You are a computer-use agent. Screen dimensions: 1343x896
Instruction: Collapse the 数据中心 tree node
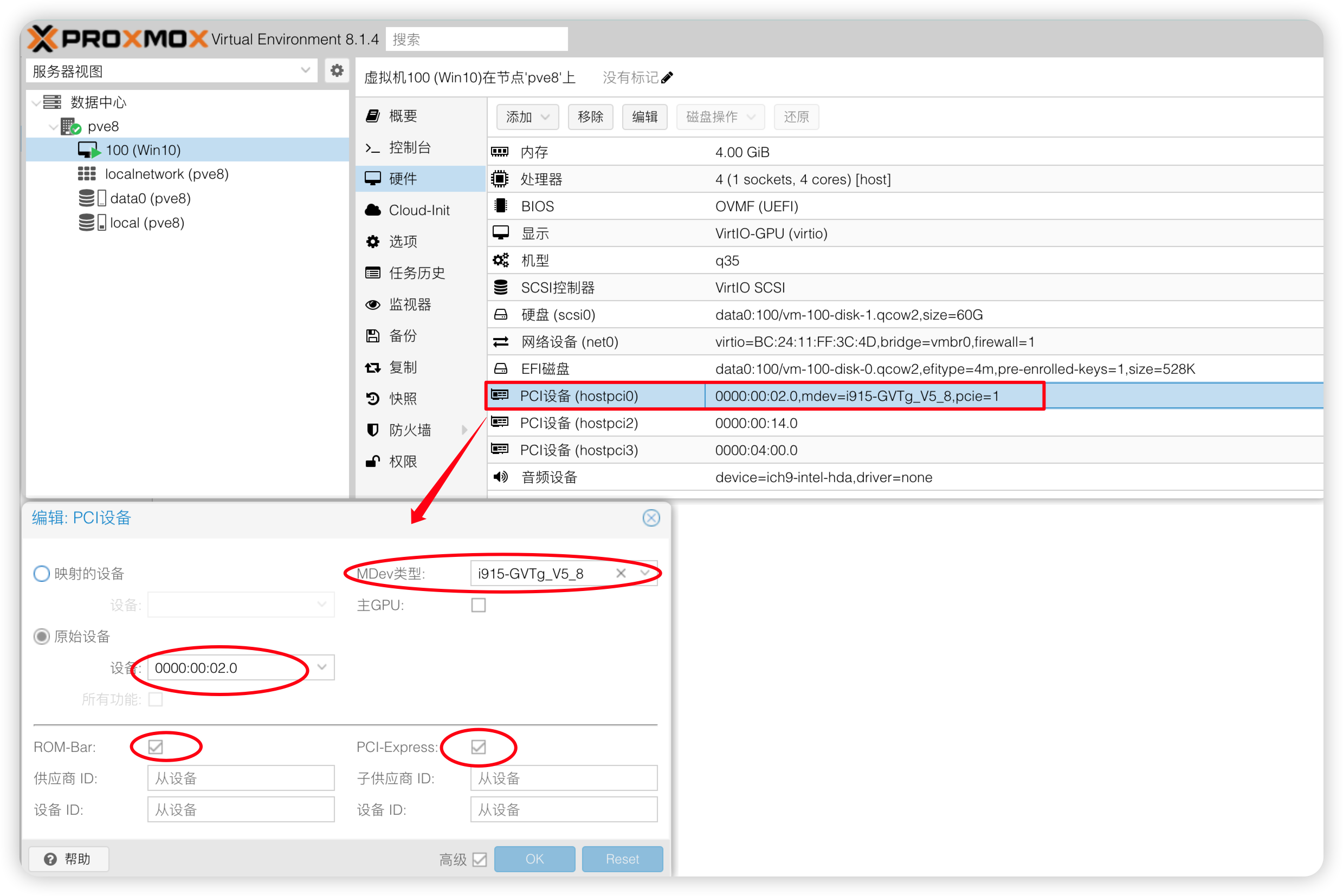[x=36, y=103]
